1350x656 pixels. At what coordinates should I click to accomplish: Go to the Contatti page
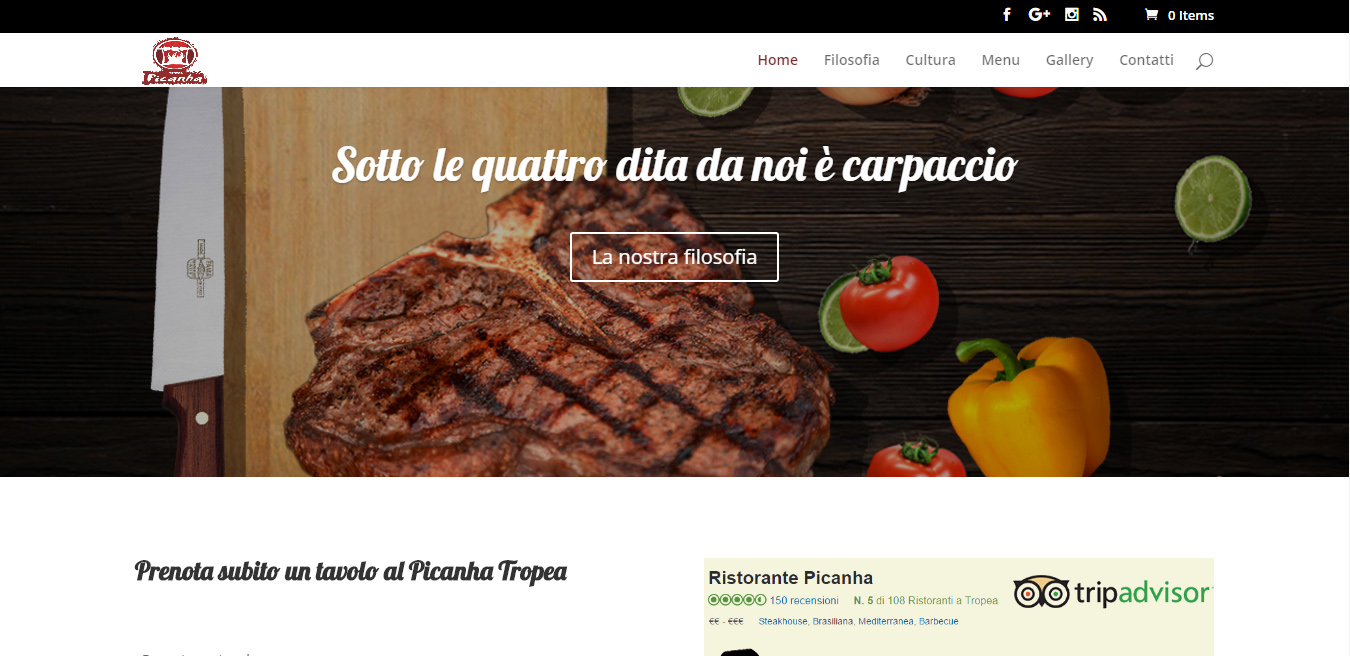1146,60
